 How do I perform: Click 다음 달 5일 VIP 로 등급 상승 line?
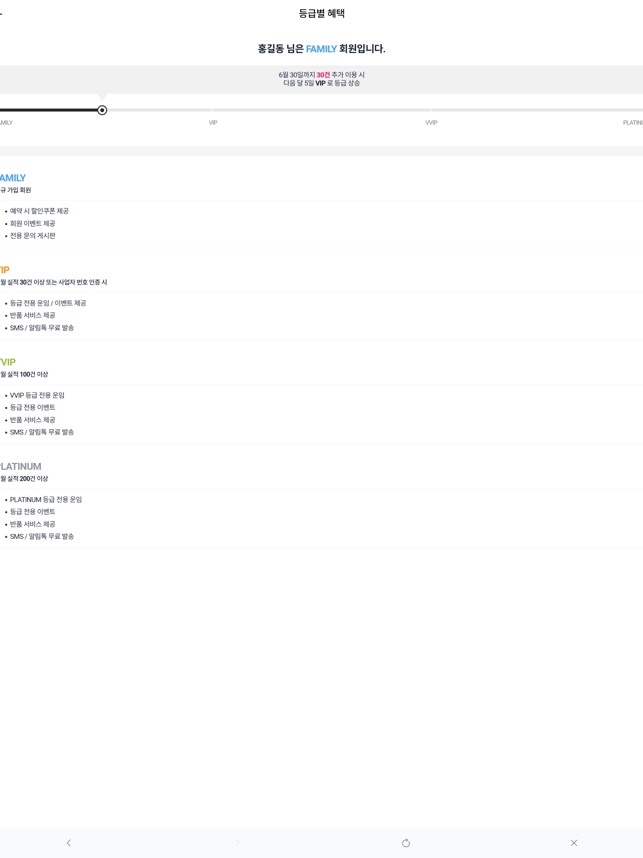click(322, 83)
